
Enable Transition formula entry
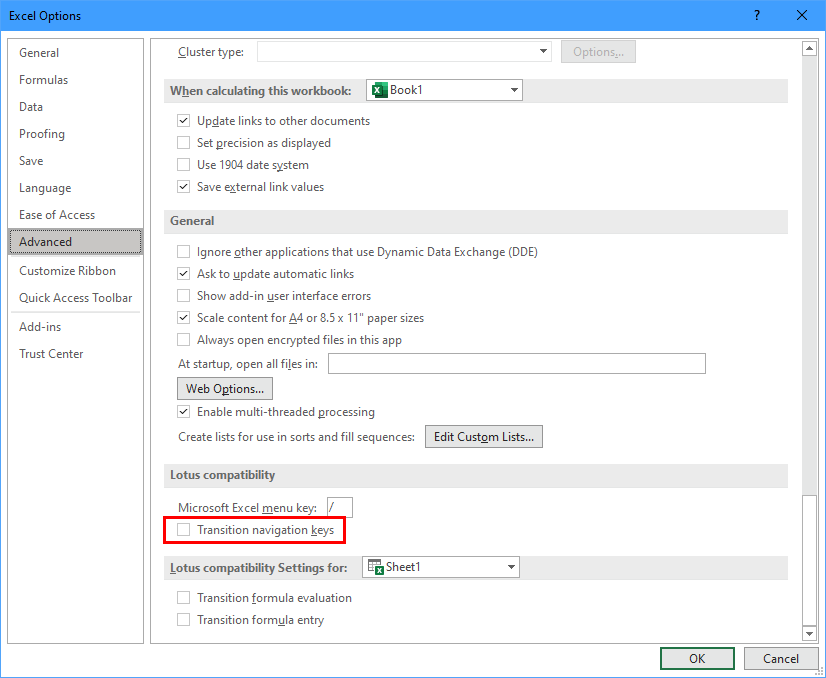pyautogui.click(x=183, y=620)
